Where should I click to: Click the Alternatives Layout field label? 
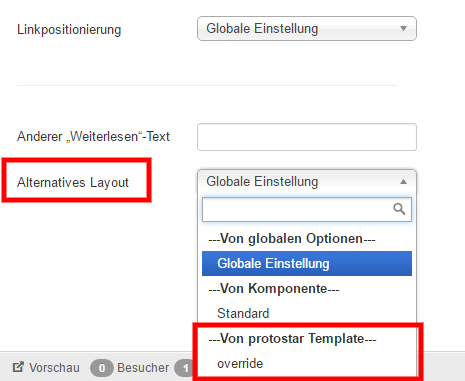pyautogui.click(x=73, y=182)
